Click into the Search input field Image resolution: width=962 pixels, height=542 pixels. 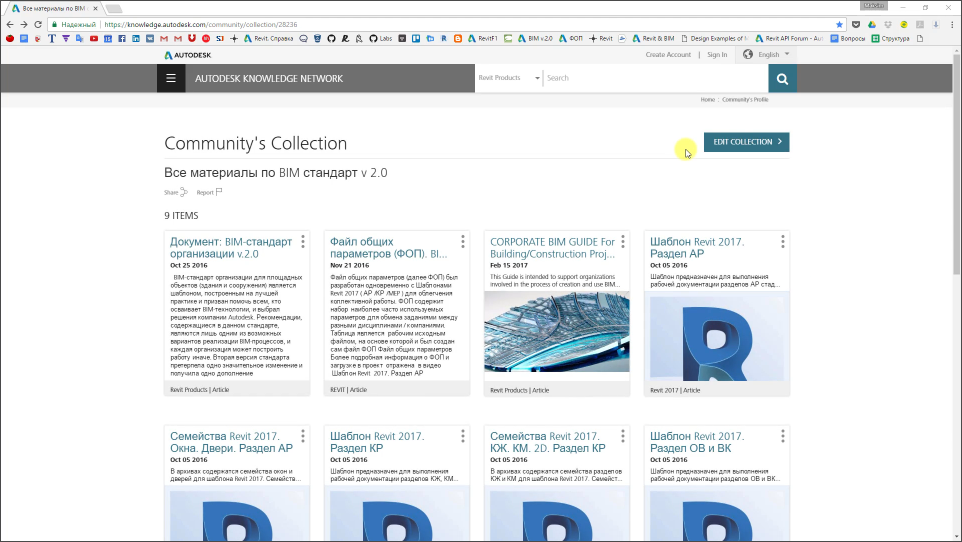point(655,78)
